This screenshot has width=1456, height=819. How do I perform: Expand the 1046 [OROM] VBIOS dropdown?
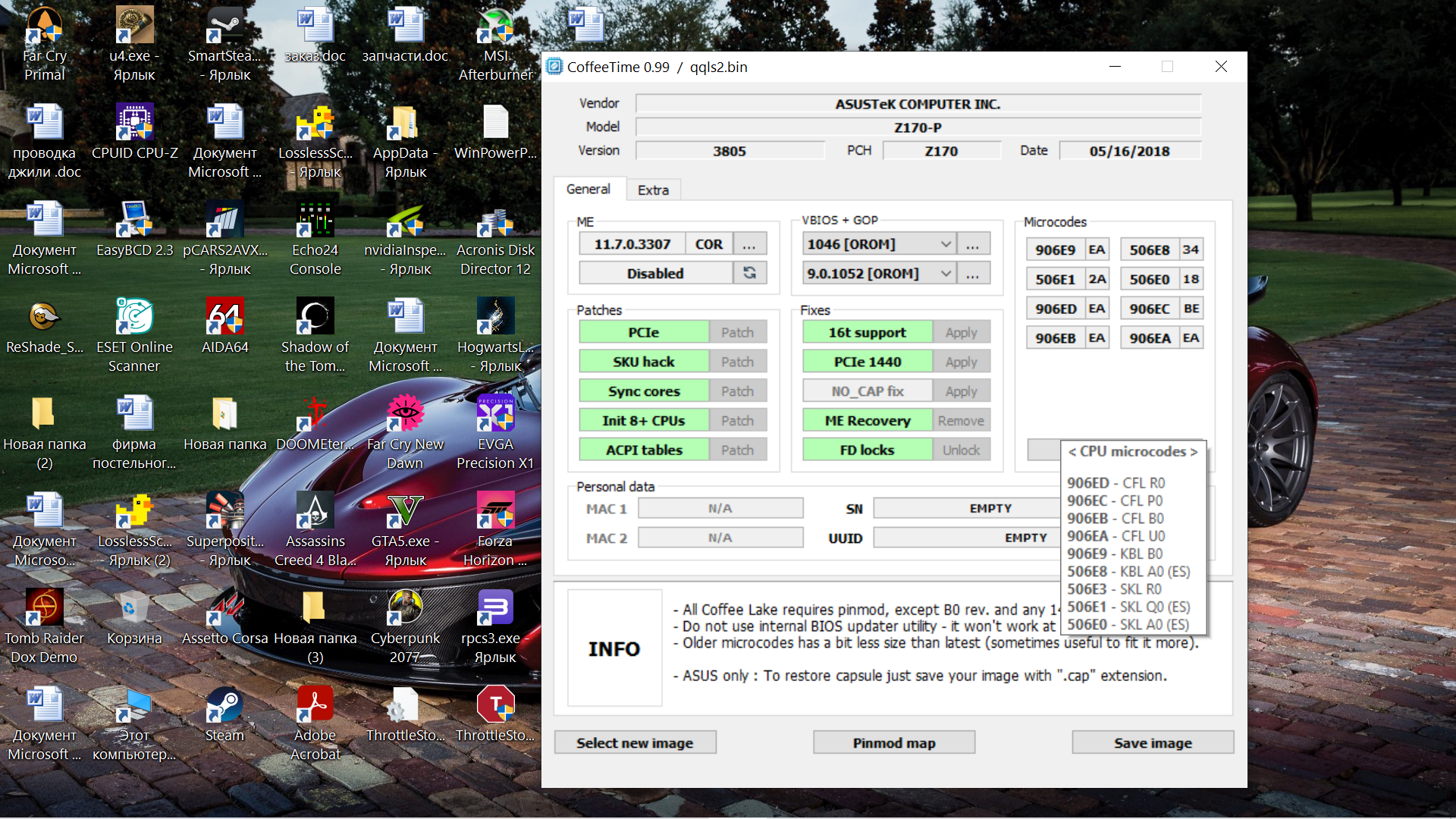(945, 244)
